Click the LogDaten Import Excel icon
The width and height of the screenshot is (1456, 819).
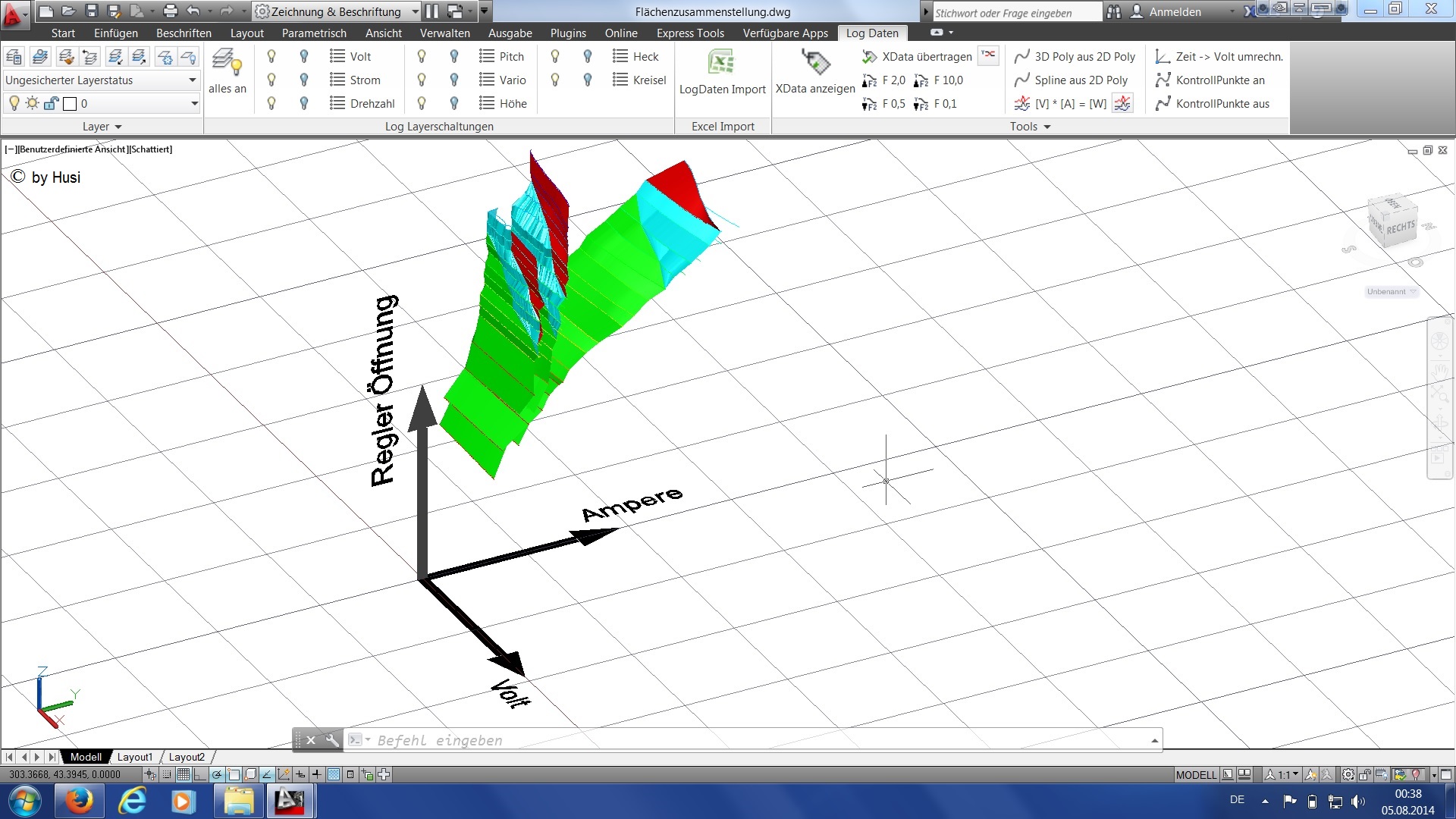[x=722, y=62]
